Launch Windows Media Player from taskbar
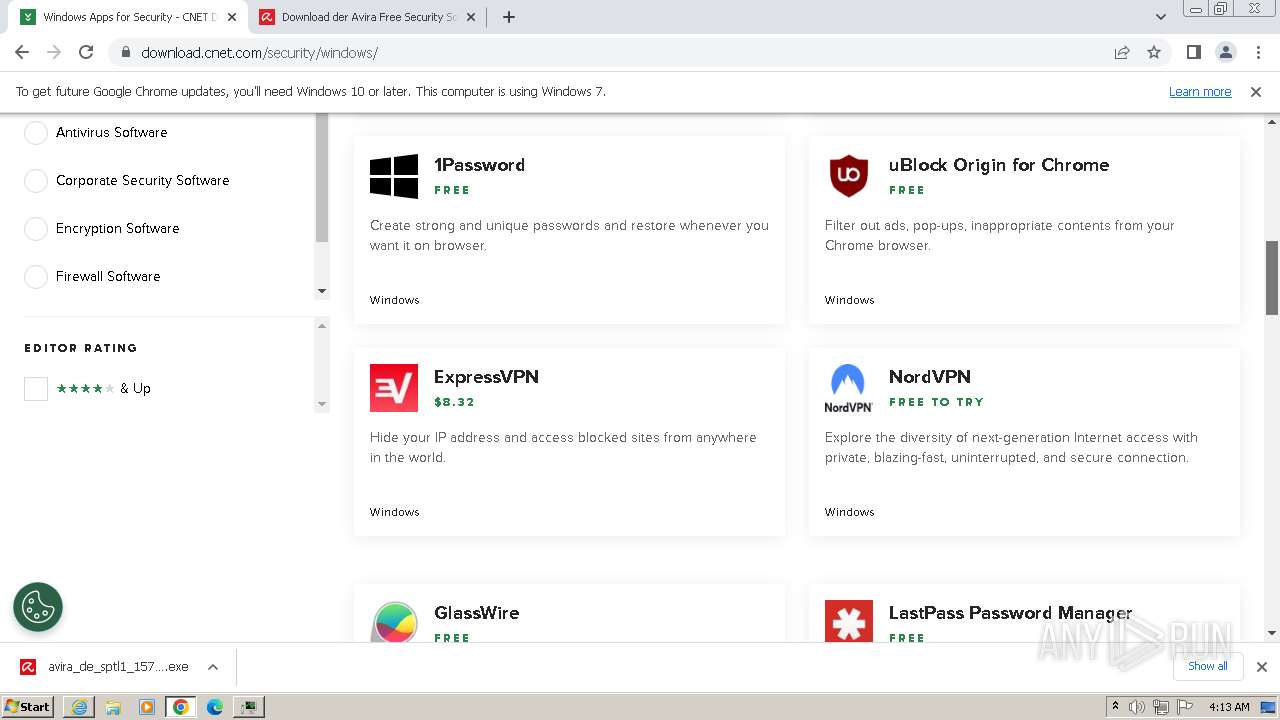Viewport: 1280px width, 720px height. 147,707
